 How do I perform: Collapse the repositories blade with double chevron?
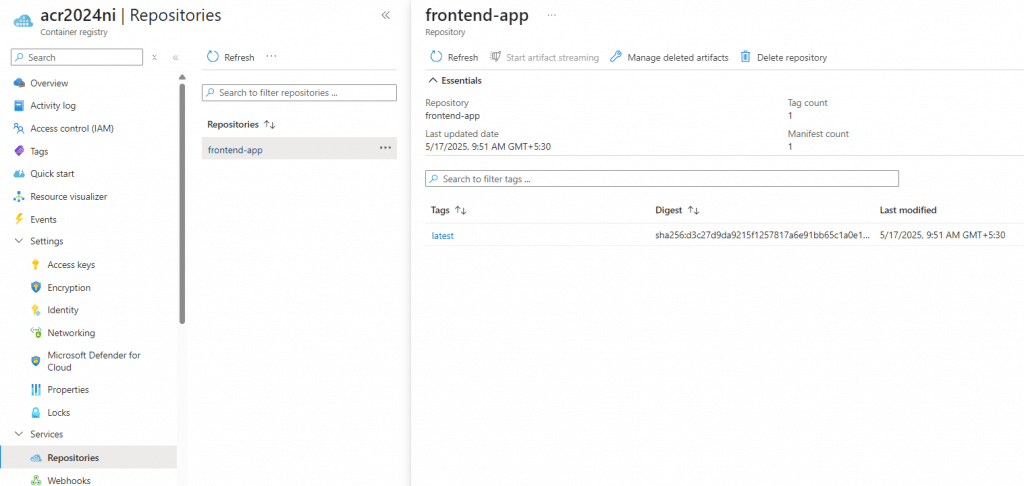click(x=386, y=16)
